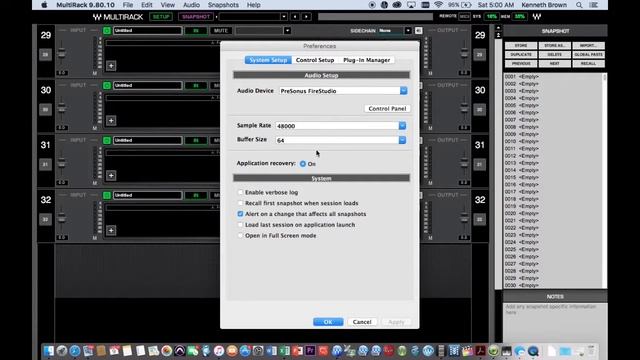
Task: Switch to the Plug-In Manager tab
Action: coord(367,60)
